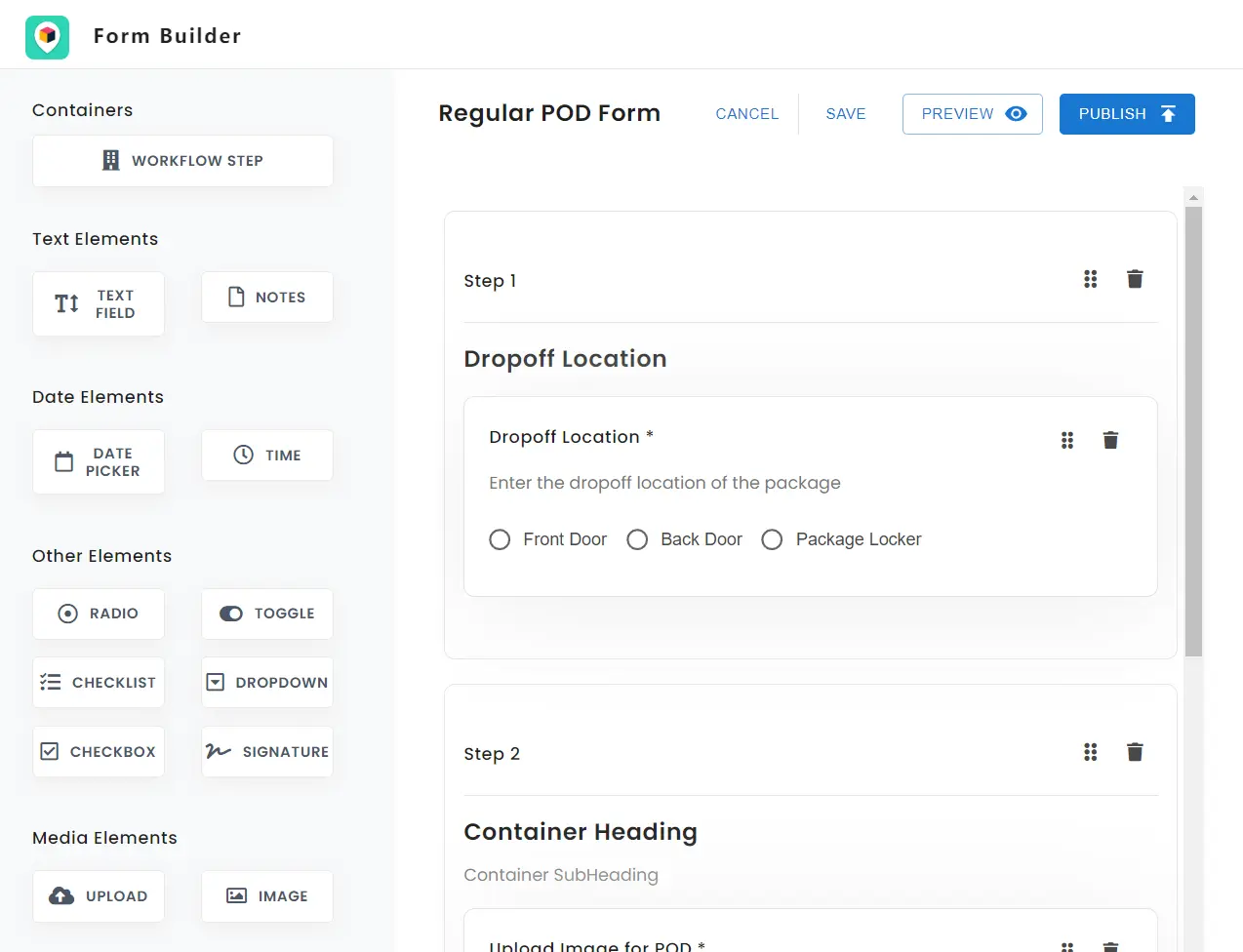The height and width of the screenshot is (952, 1243).
Task: Preview the current form
Action: pos(971,113)
